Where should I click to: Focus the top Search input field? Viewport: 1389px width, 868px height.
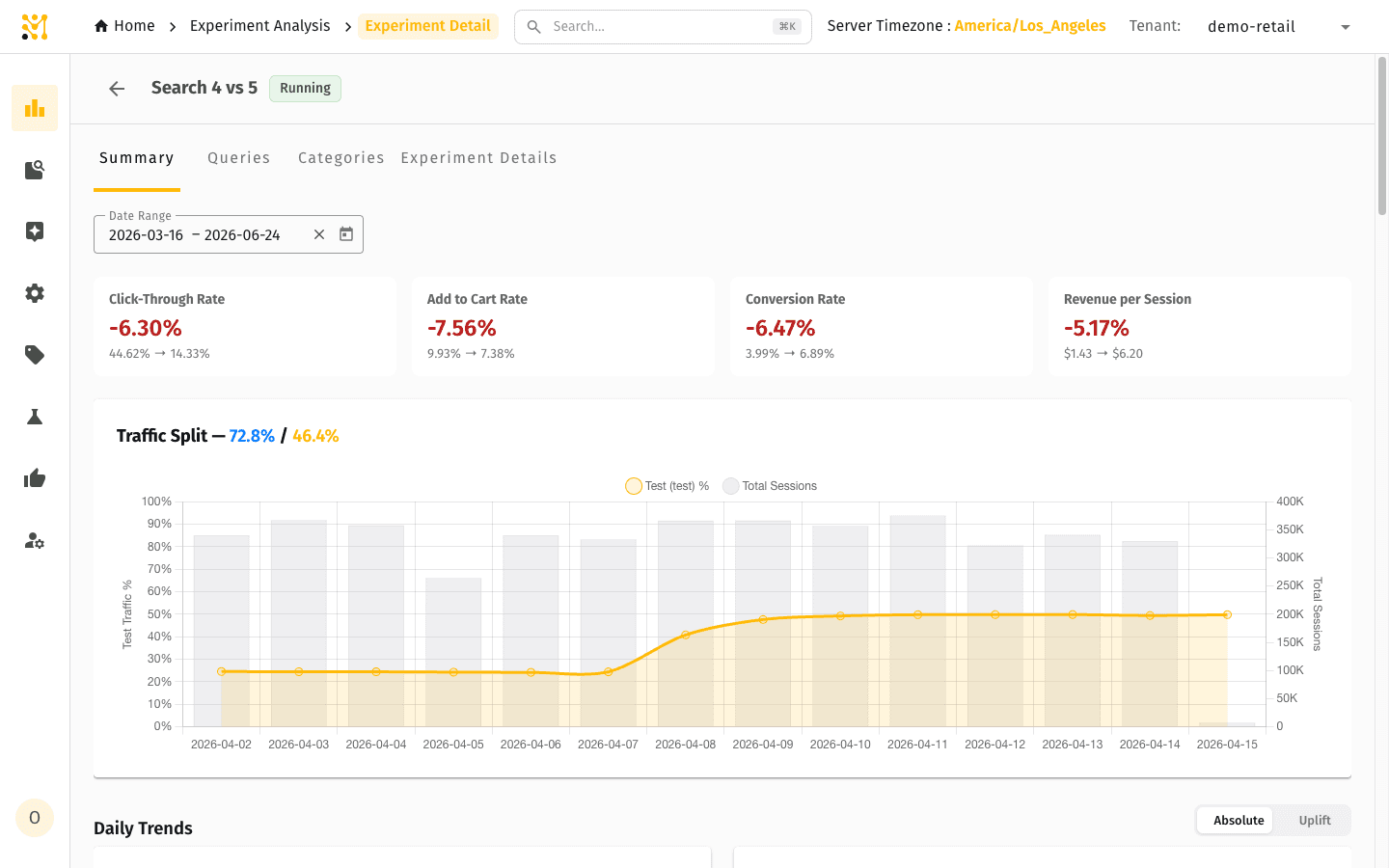tap(662, 27)
